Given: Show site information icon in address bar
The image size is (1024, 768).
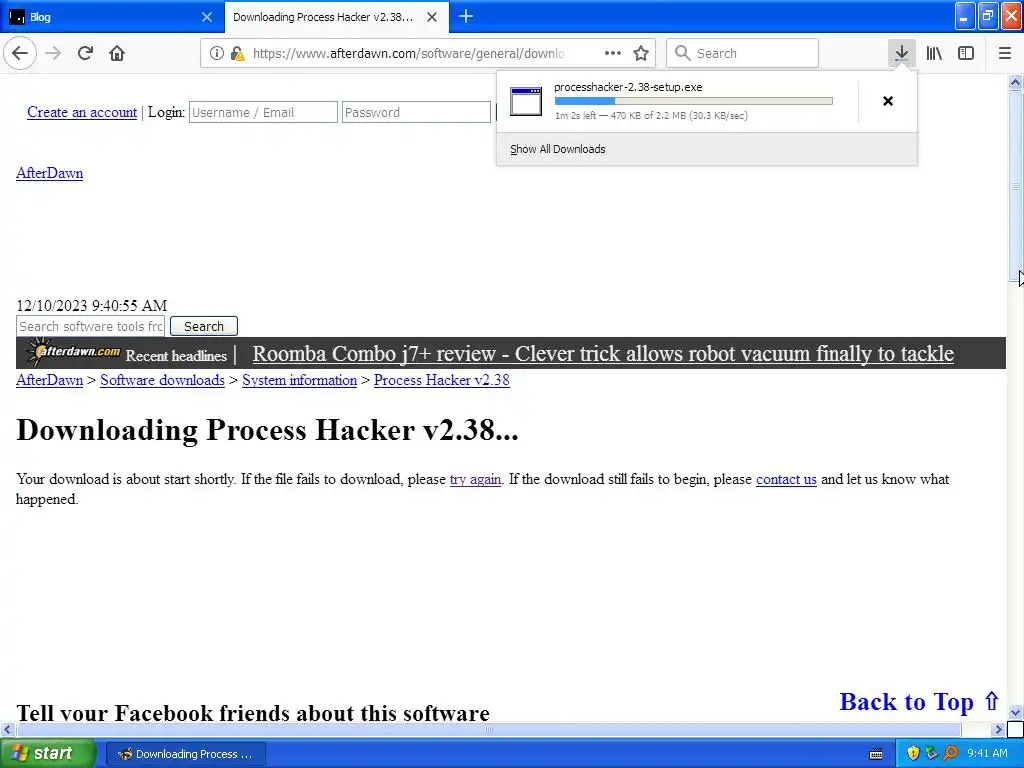Looking at the screenshot, I should (x=216, y=53).
